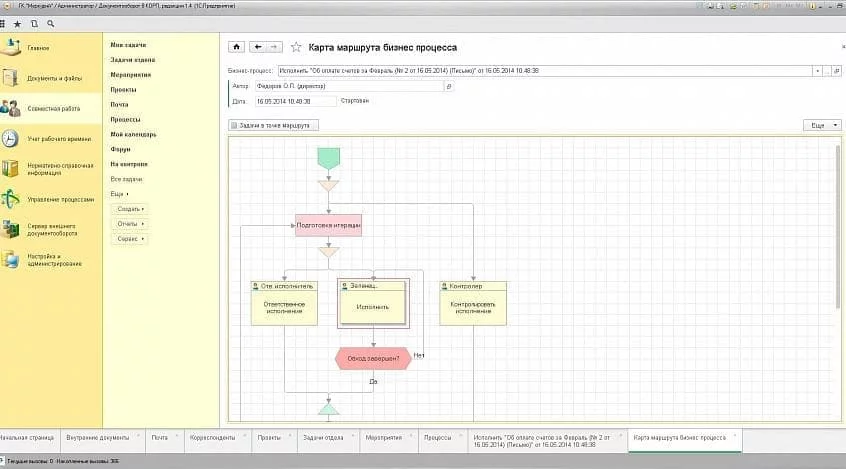Open Совместная работа section icon

click(10, 108)
